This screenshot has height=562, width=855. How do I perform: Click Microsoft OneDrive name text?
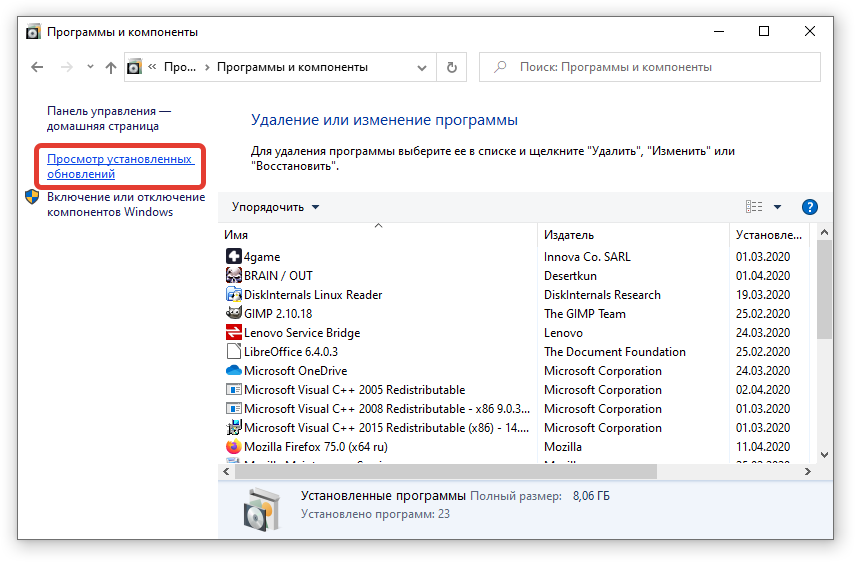(x=296, y=371)
